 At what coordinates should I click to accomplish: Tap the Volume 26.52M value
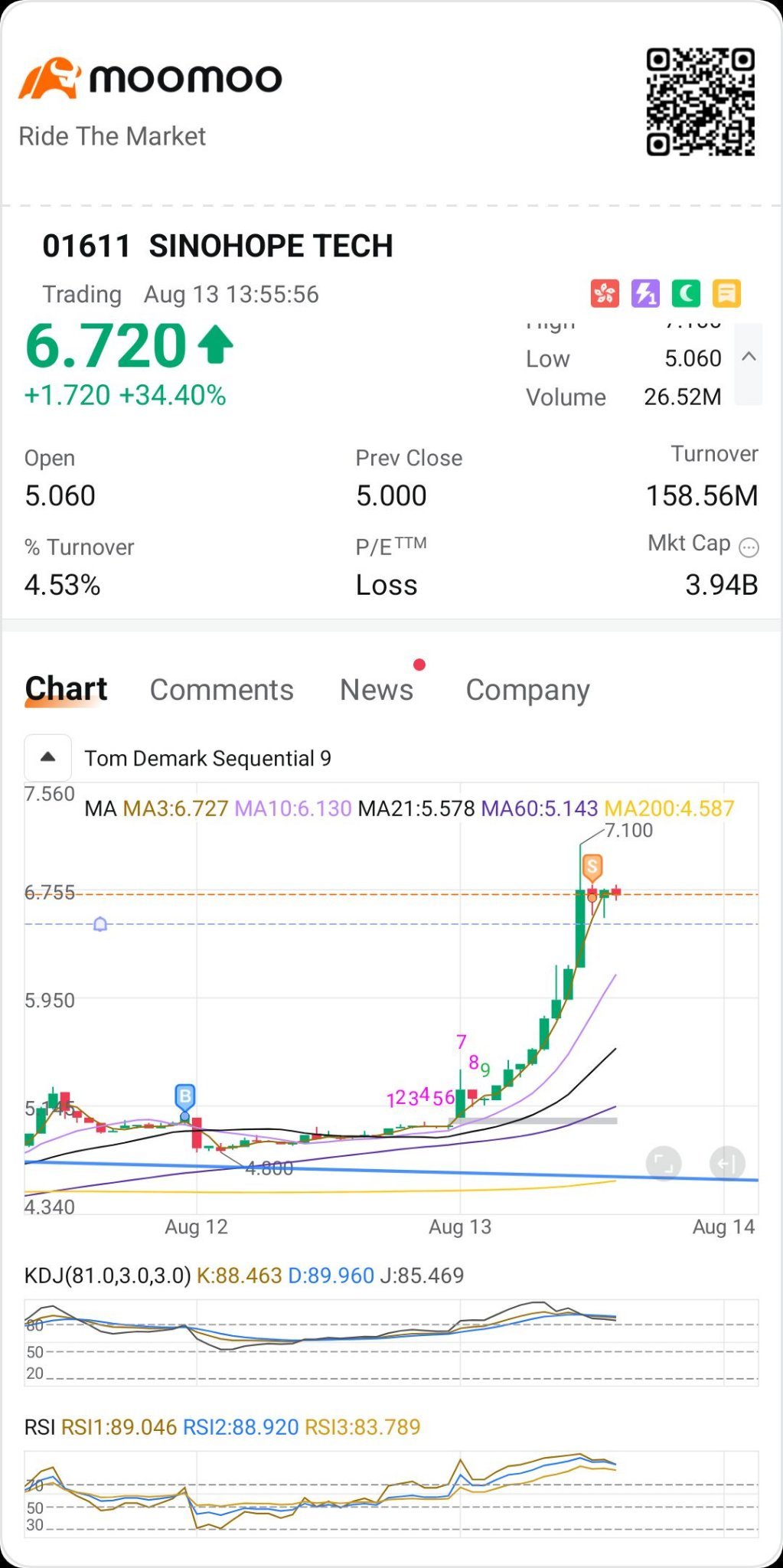683,397
